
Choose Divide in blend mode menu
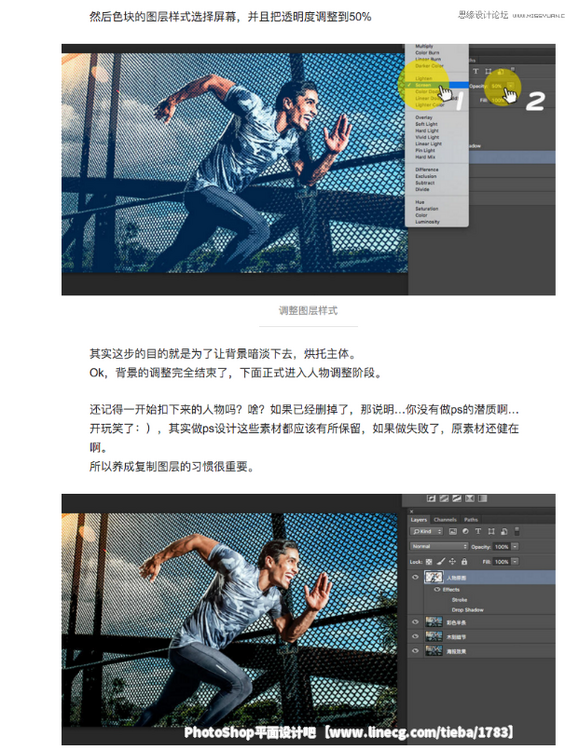coord(437,189)
